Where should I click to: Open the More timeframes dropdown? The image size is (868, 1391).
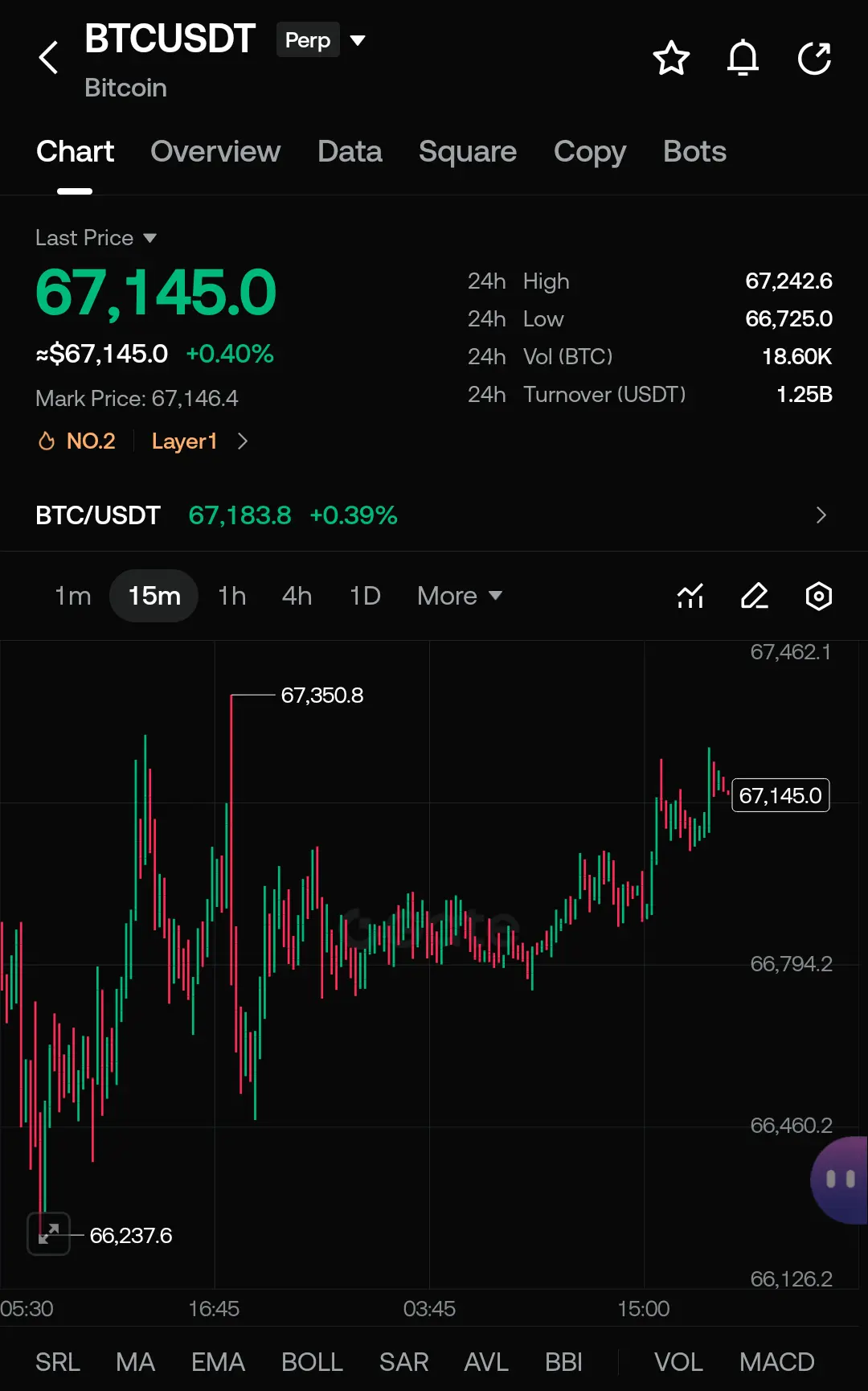coord(460,596)
